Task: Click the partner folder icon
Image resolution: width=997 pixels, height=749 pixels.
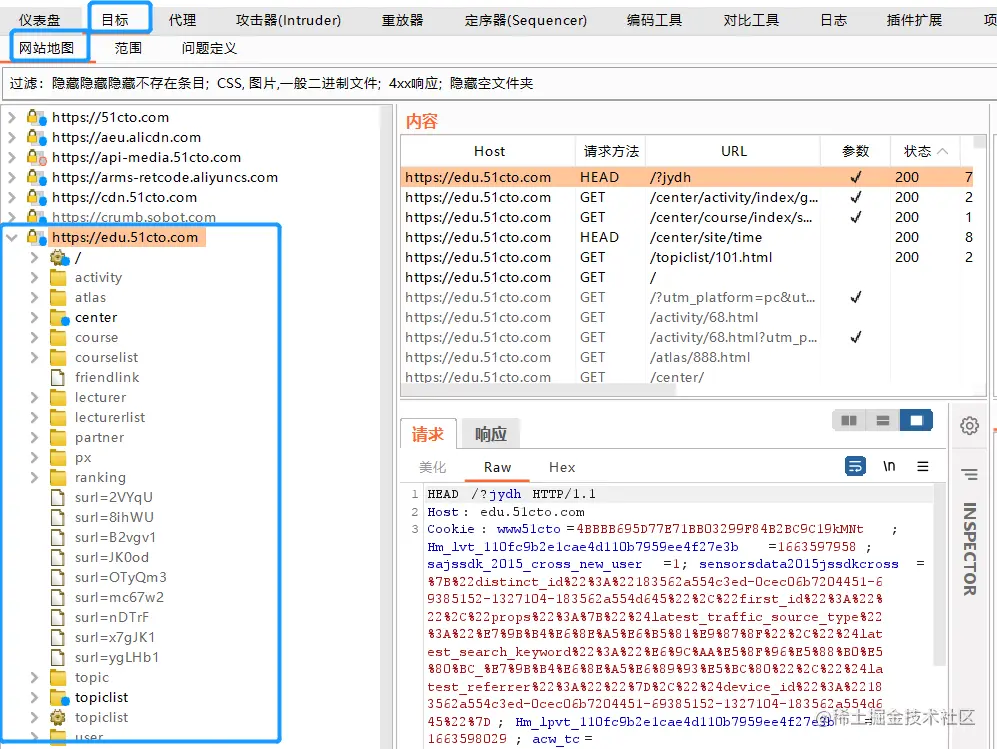Action: tap(58, 437)
